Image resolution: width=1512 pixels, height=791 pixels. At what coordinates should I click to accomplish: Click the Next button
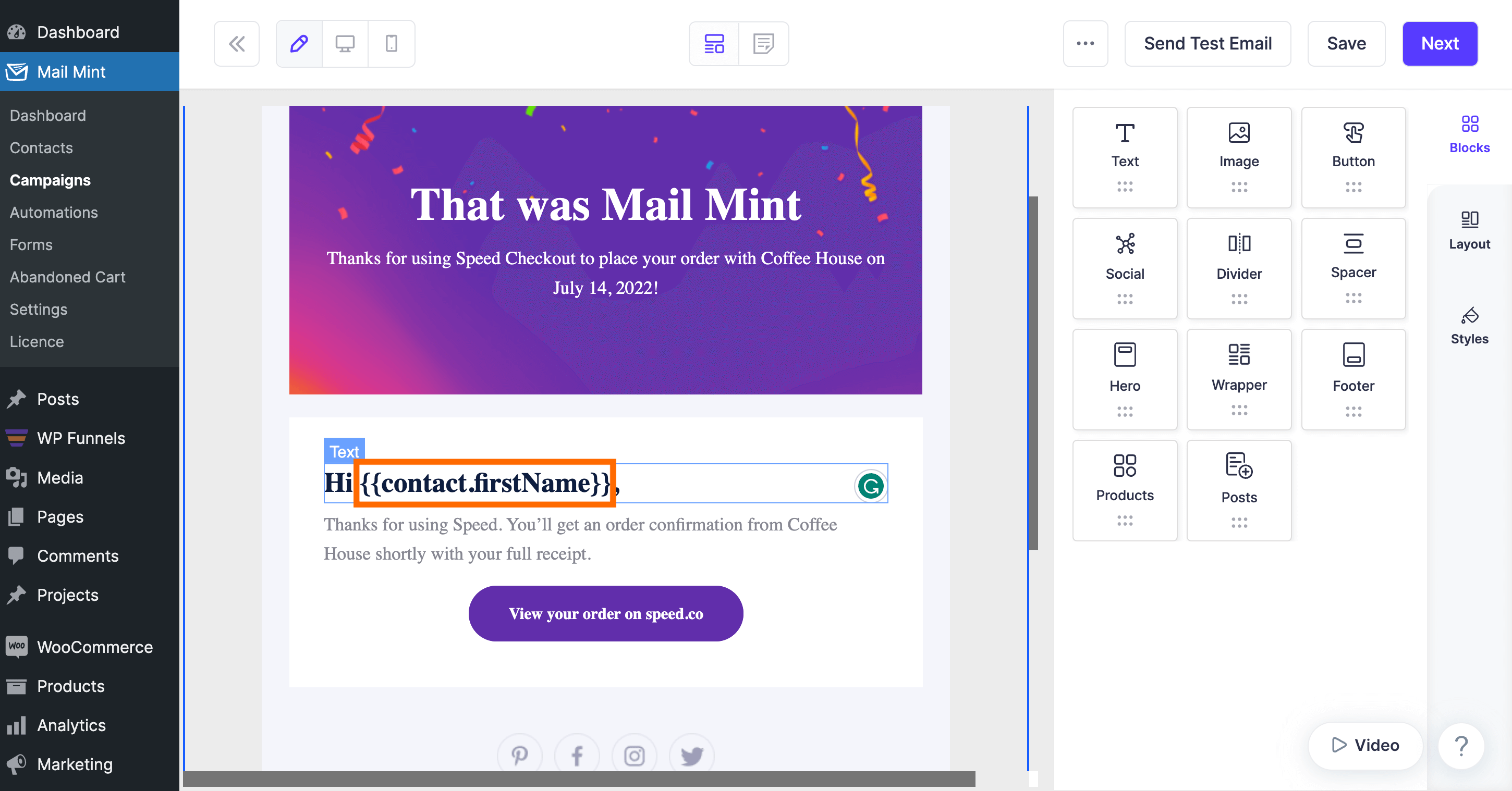point(1439,43)
